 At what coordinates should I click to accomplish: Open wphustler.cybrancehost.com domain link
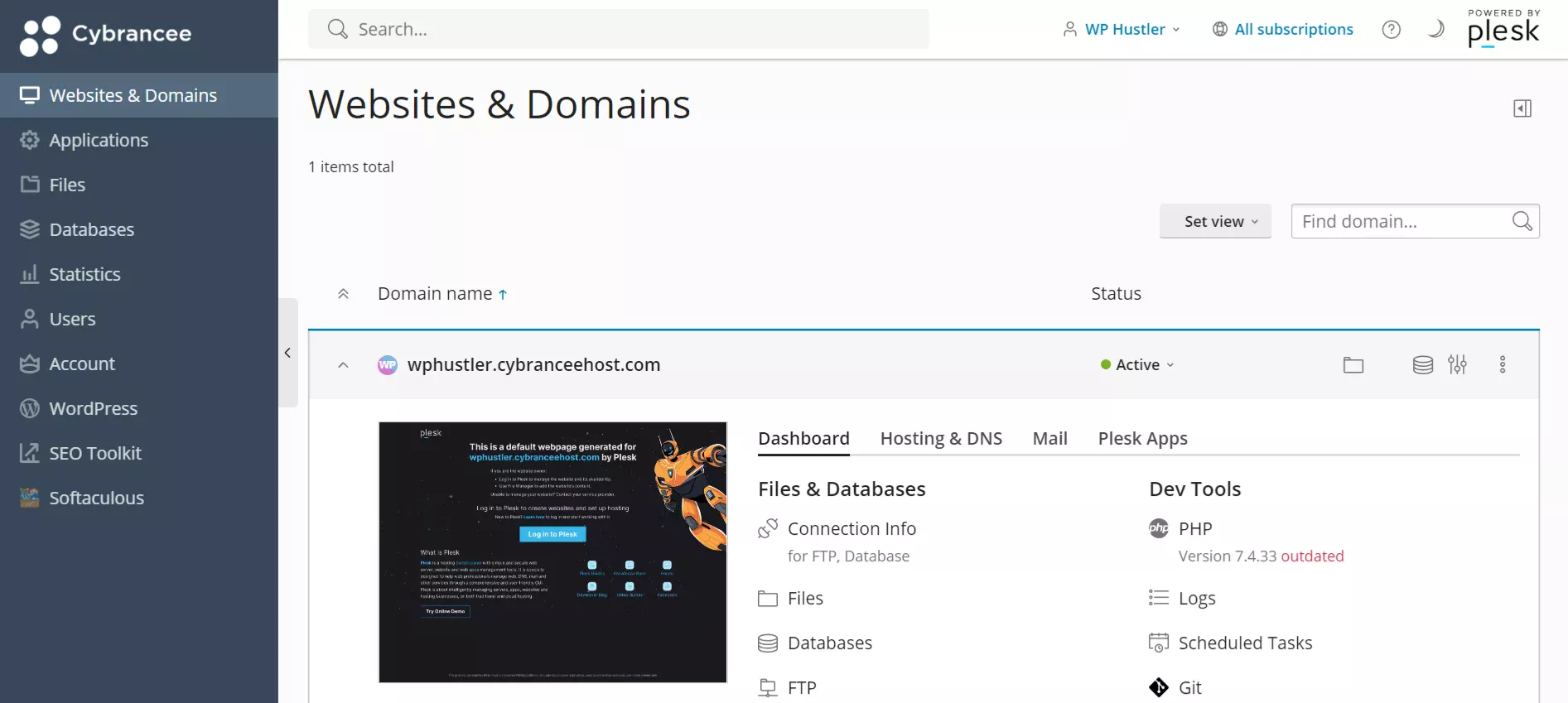pos(533,365)
